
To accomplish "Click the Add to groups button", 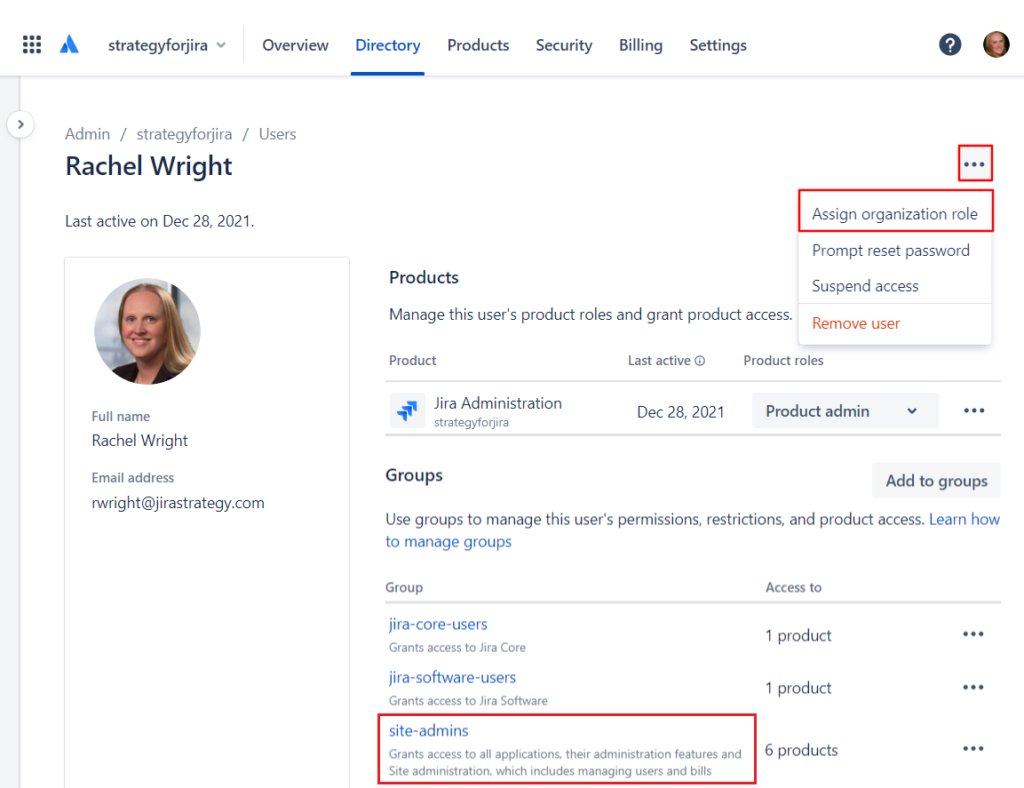I will click(936, 481).
